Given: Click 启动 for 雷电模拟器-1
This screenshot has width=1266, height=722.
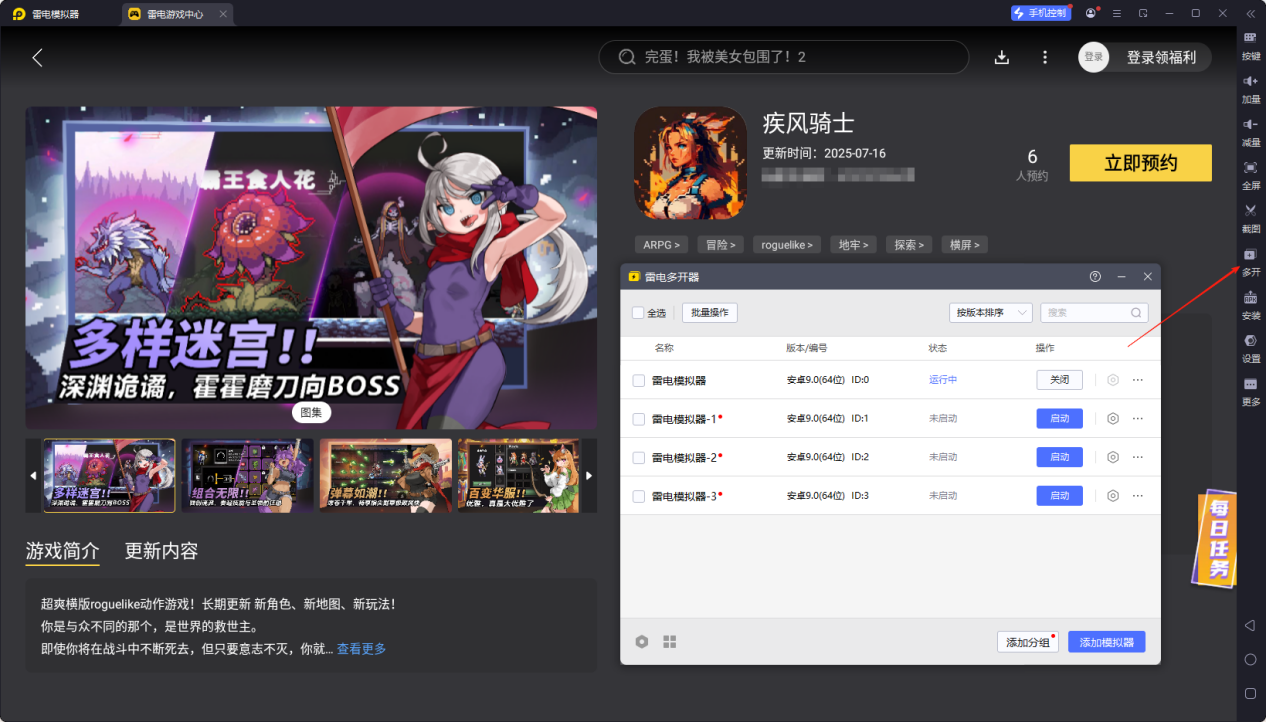Looking at the screenshot, I should tap(1059, 418).
